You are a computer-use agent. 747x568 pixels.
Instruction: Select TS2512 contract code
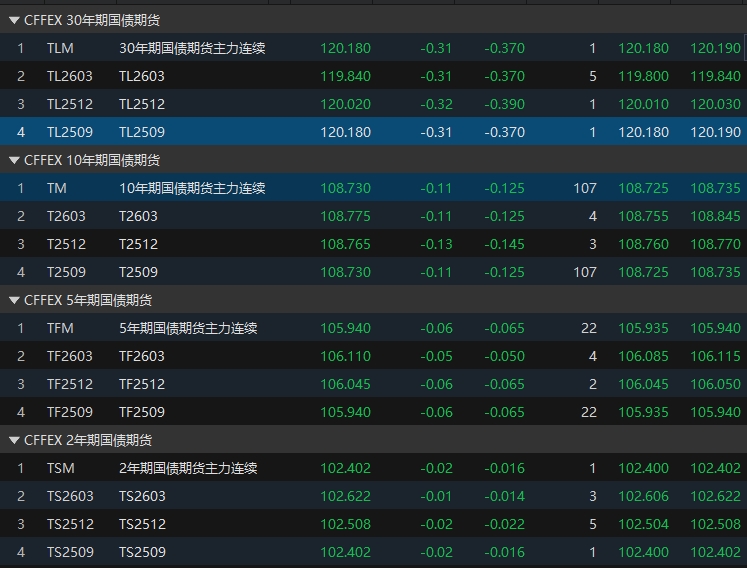tap(70, 525)
